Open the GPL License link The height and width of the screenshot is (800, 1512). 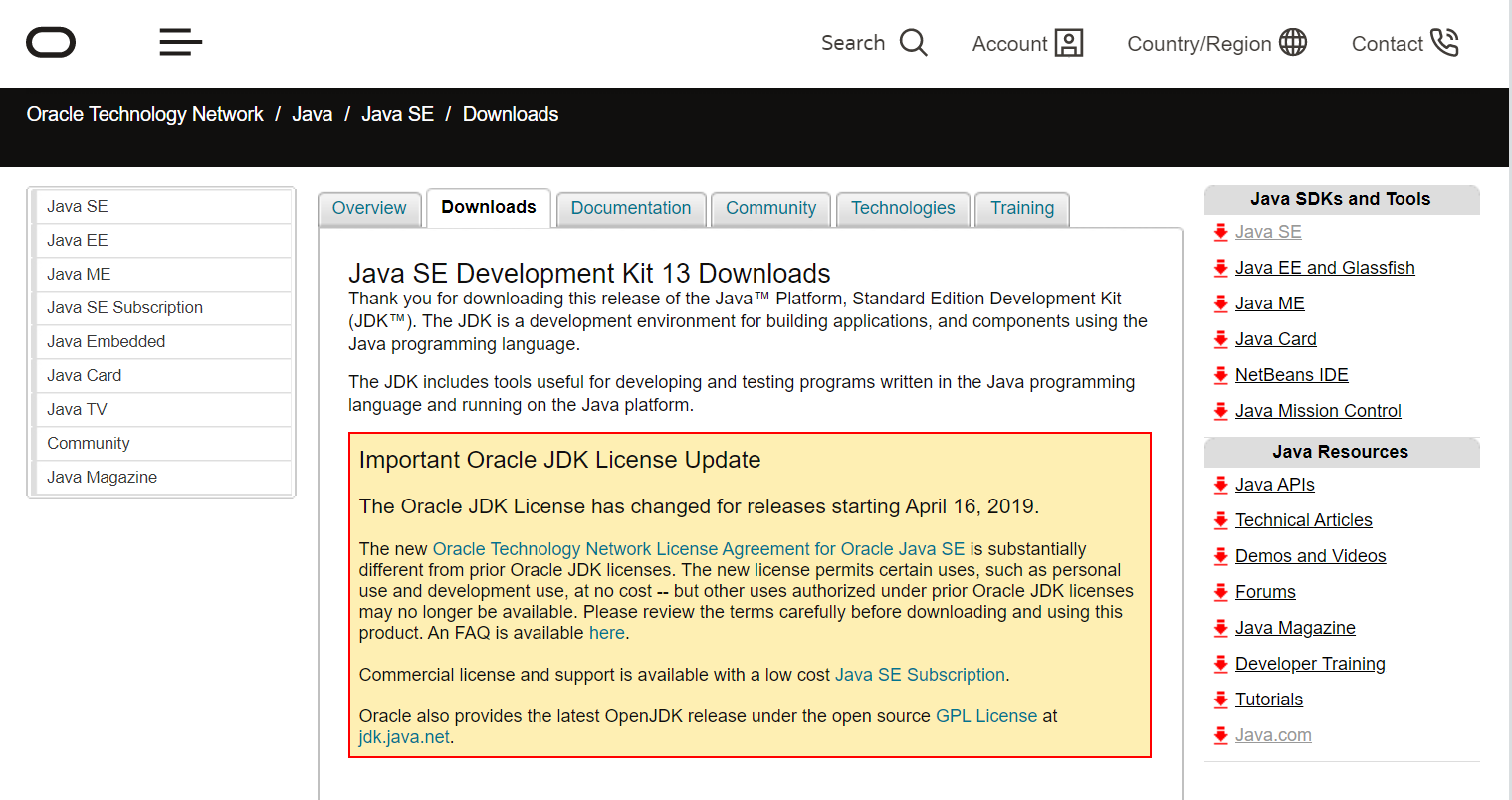tap(986, 716)
